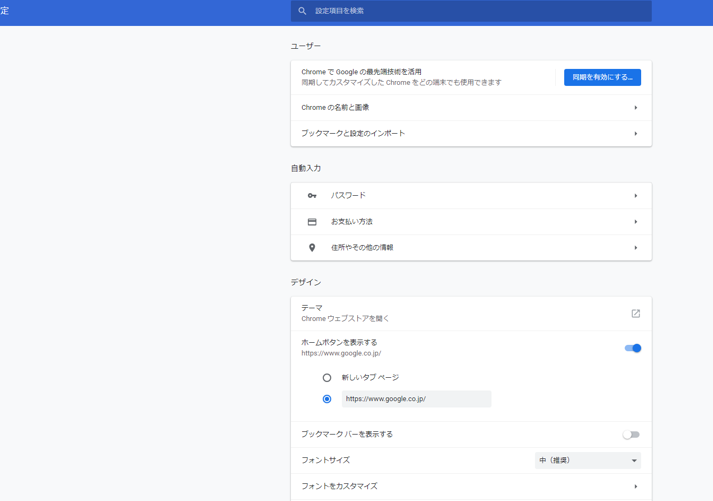
Task: Expand the Chrome の名前と画像 row arrow
Action: coord(636,108)
